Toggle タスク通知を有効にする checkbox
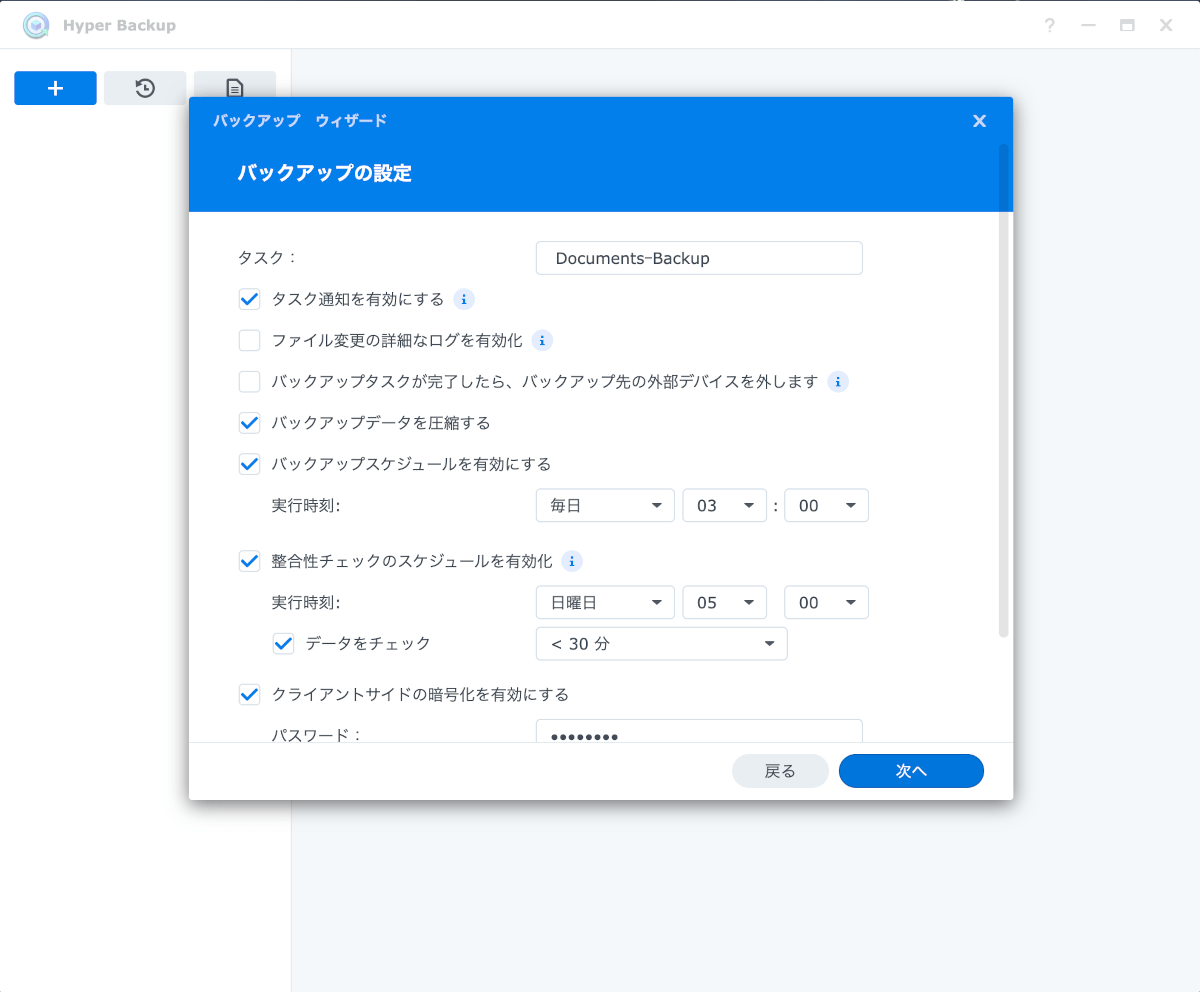1200x992 pixels. tap(250, 299)
